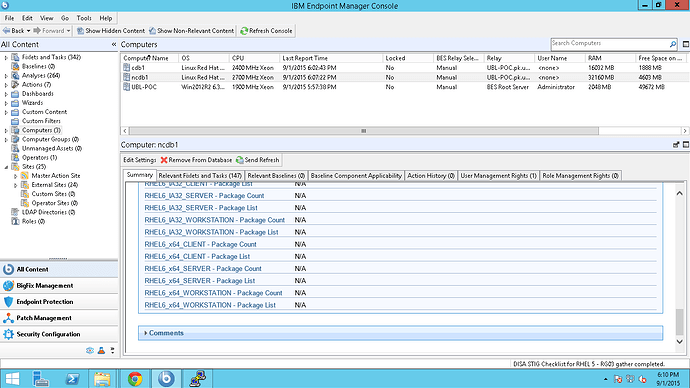Viewport: 690px width, 388px height.
Task: Expand the Analyses tree node
Action: click(x=6, y=76)
